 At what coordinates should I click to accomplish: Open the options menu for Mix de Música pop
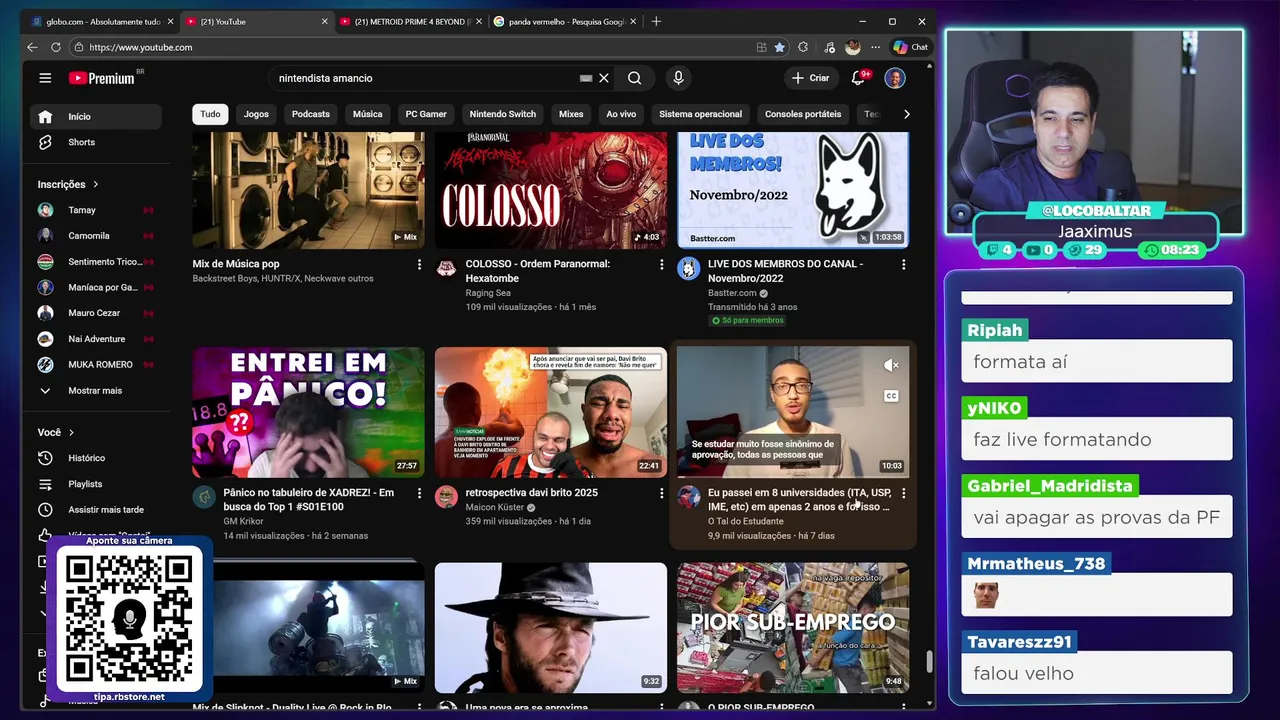click(x=419, y=265)
